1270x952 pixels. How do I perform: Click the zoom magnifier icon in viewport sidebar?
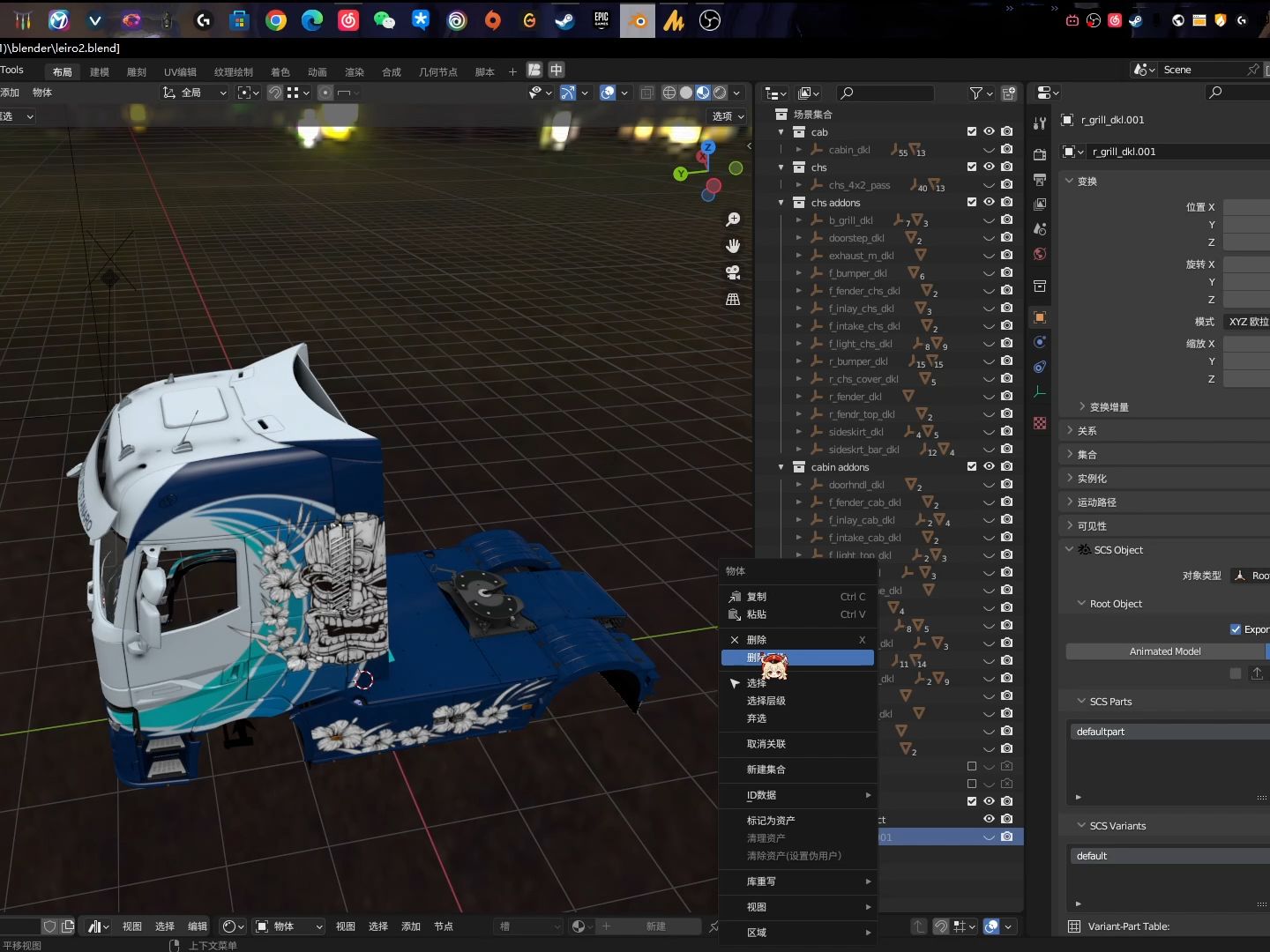(733, 219)
